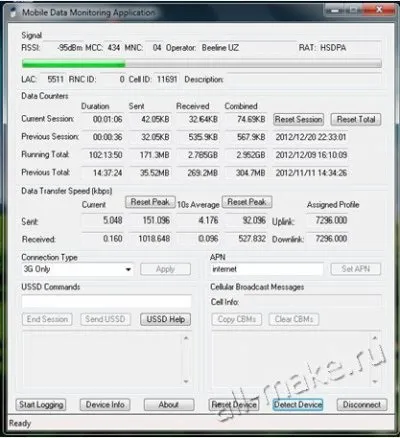Disconnect the mobile connection

(362, 405)
